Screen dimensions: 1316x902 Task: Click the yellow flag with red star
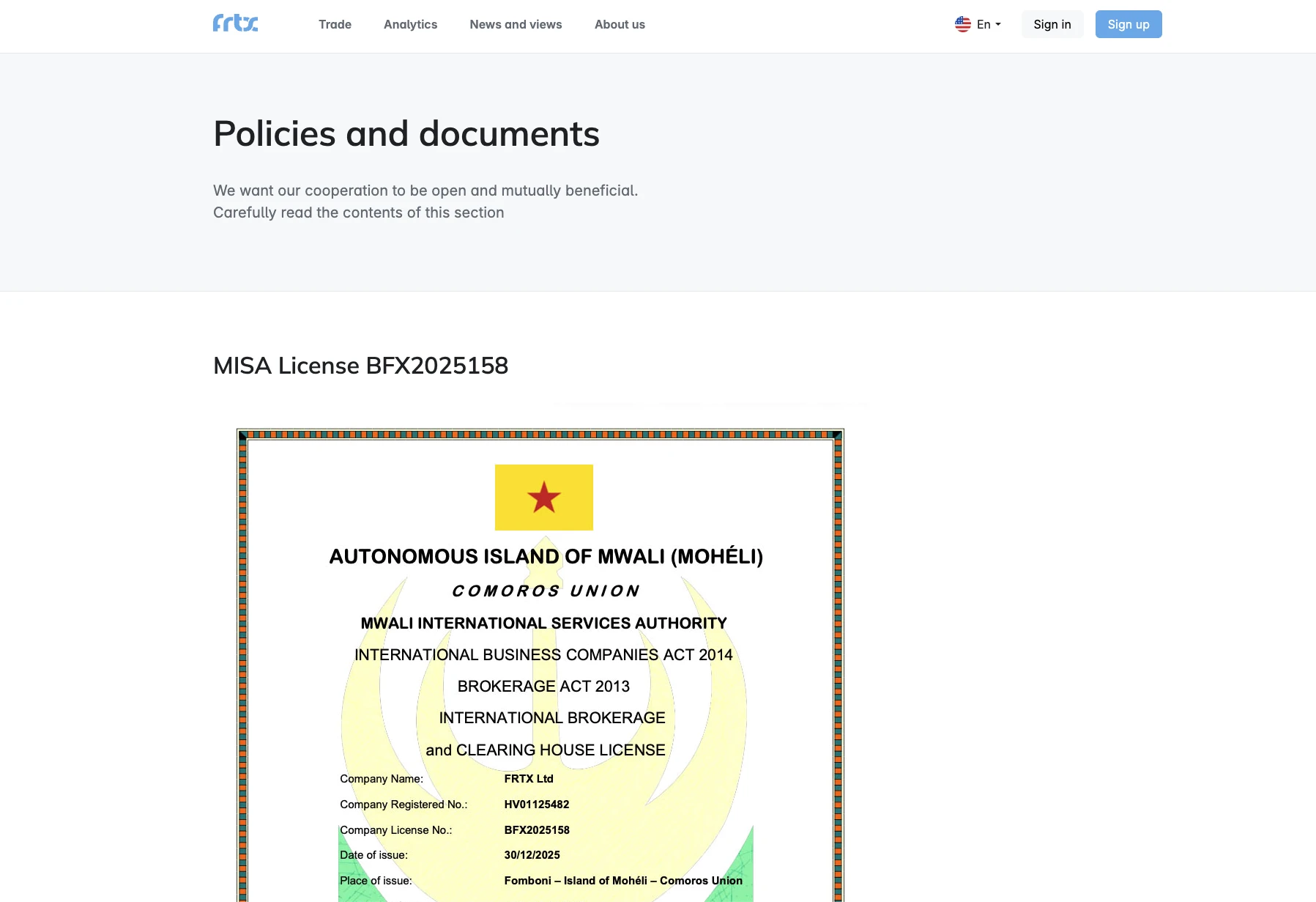click(x=543, y=498)
